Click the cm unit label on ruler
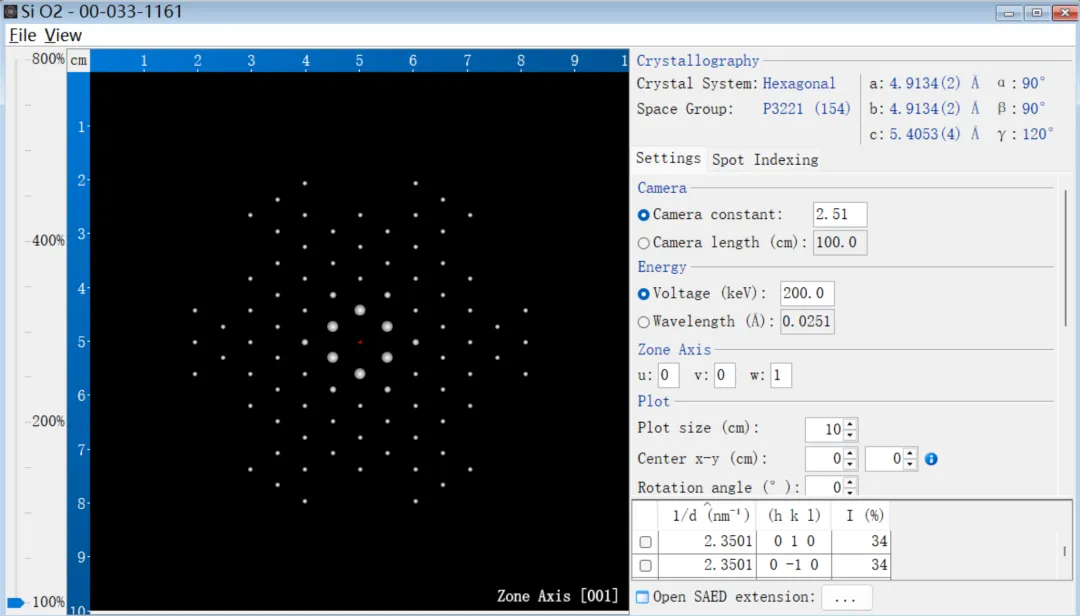 (x=79, y=61)
